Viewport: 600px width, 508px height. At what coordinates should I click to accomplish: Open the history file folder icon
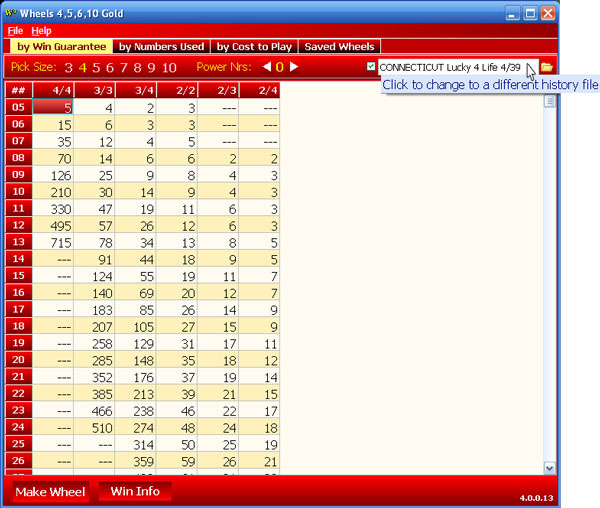pos(546,67)
